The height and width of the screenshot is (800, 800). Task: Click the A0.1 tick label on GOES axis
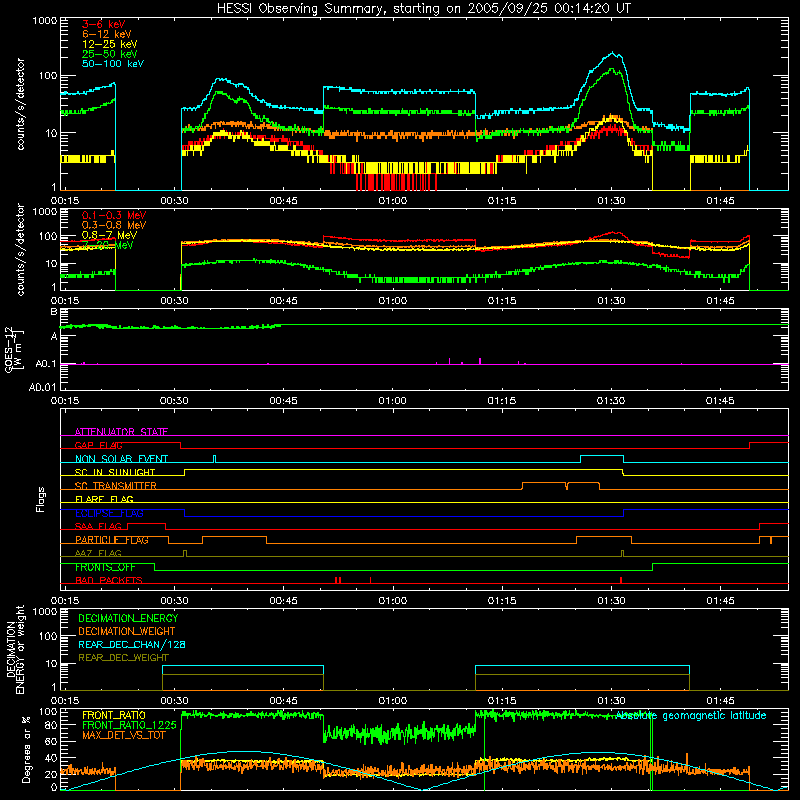(46, 364)
